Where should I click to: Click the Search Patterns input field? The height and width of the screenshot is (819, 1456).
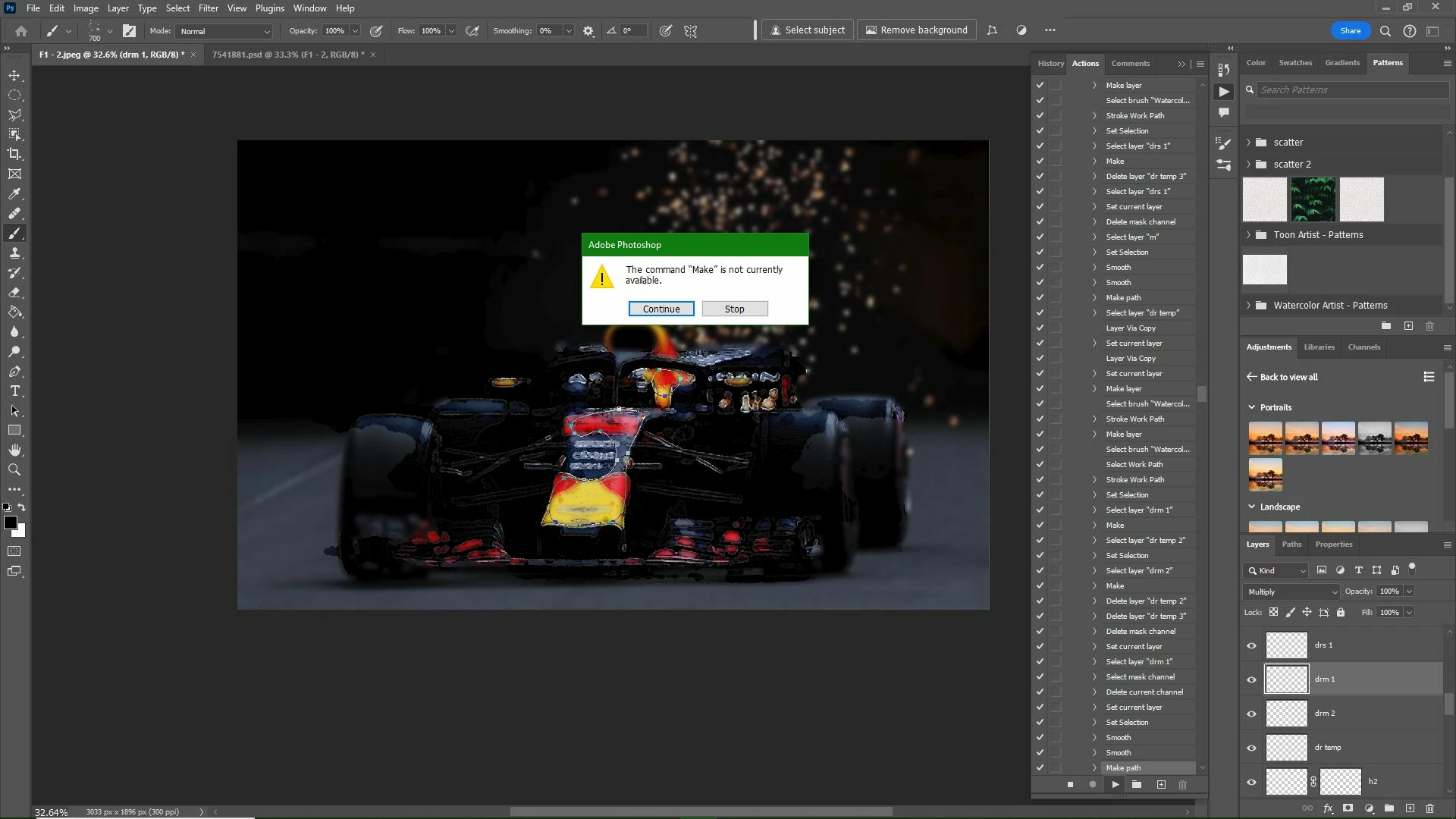1352,89
